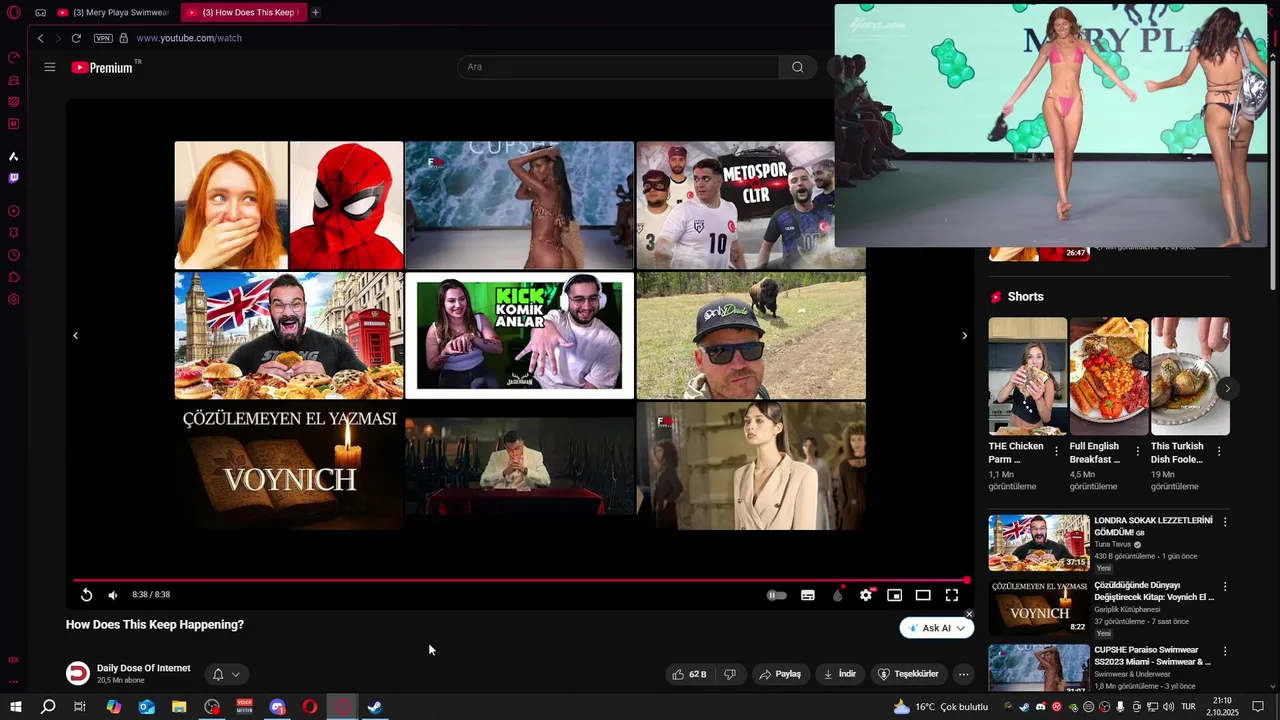Screen dimensions: 1280x720
Task: Click the picture-in-picture floating video
Action: click(x=1051, y=125)
